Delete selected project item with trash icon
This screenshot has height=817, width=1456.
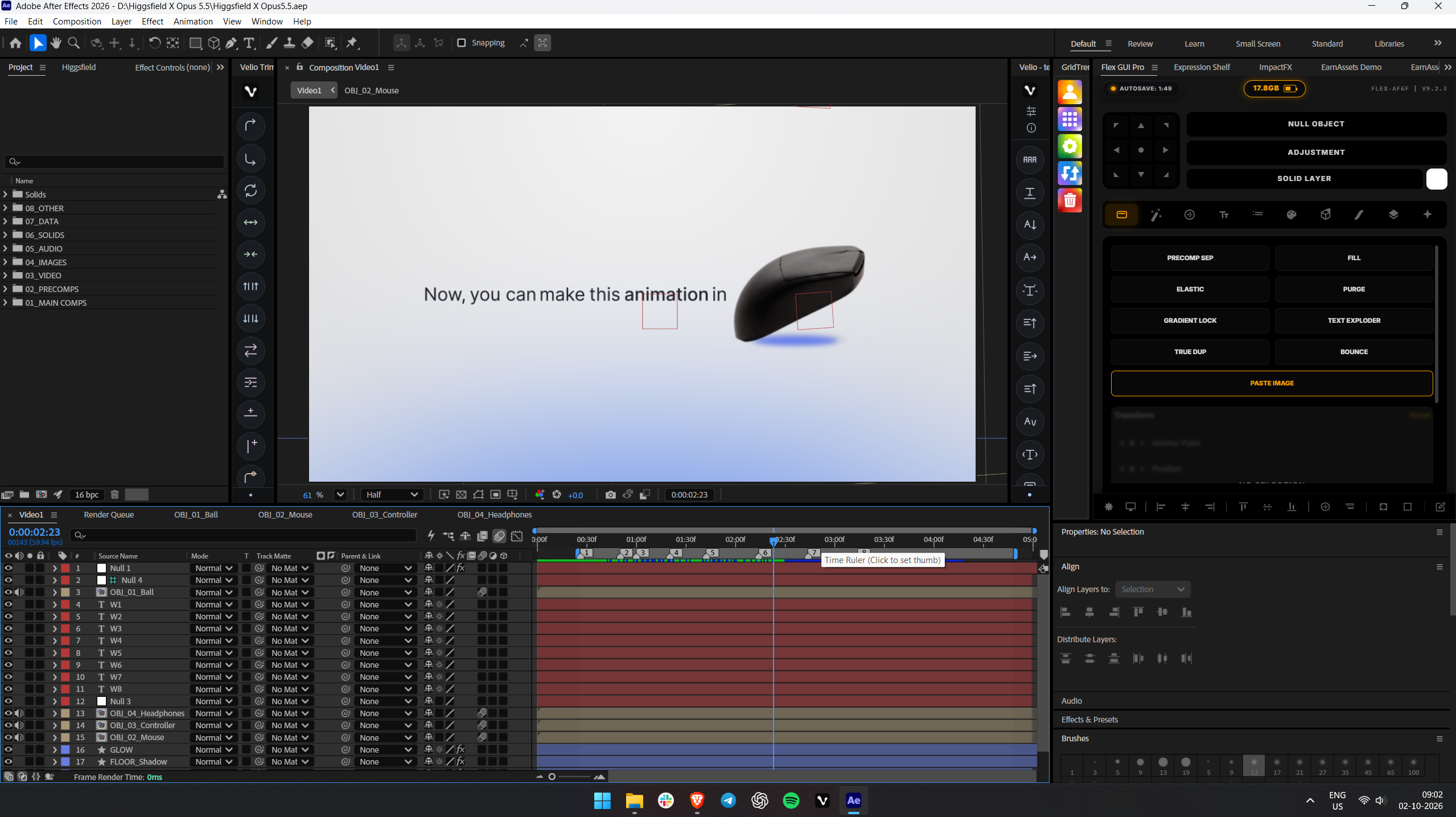[114, 494]
